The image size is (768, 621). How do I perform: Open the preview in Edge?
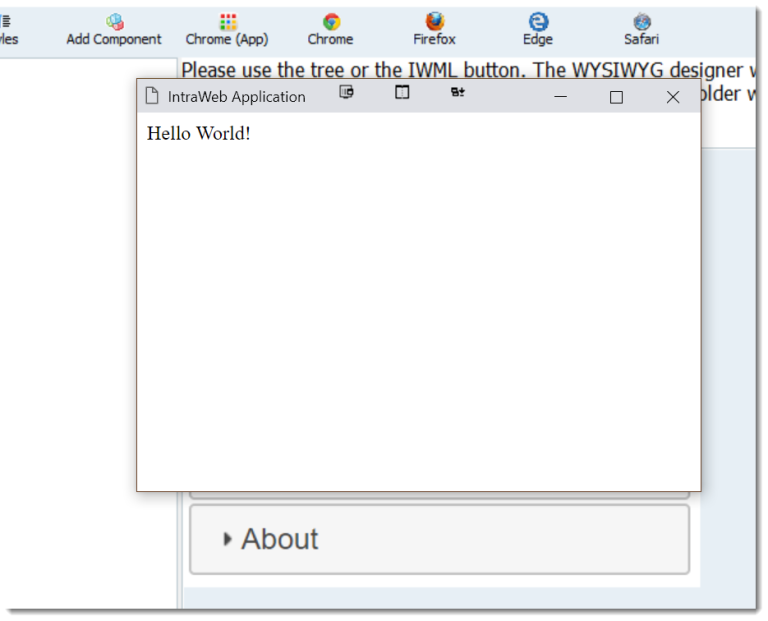coord(538,29)
